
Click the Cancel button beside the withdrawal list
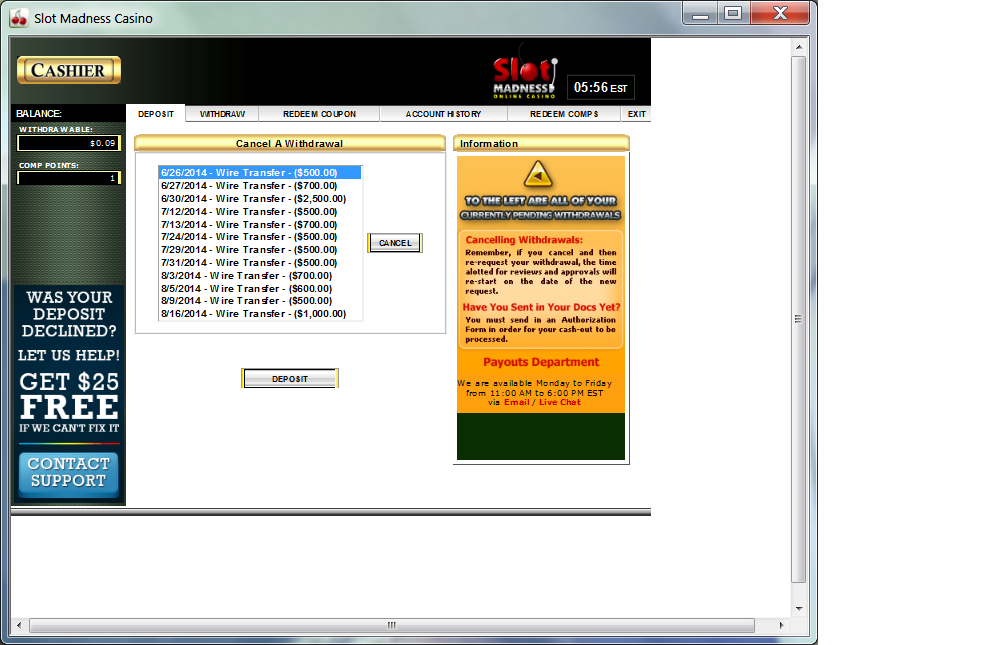point(395,243)
